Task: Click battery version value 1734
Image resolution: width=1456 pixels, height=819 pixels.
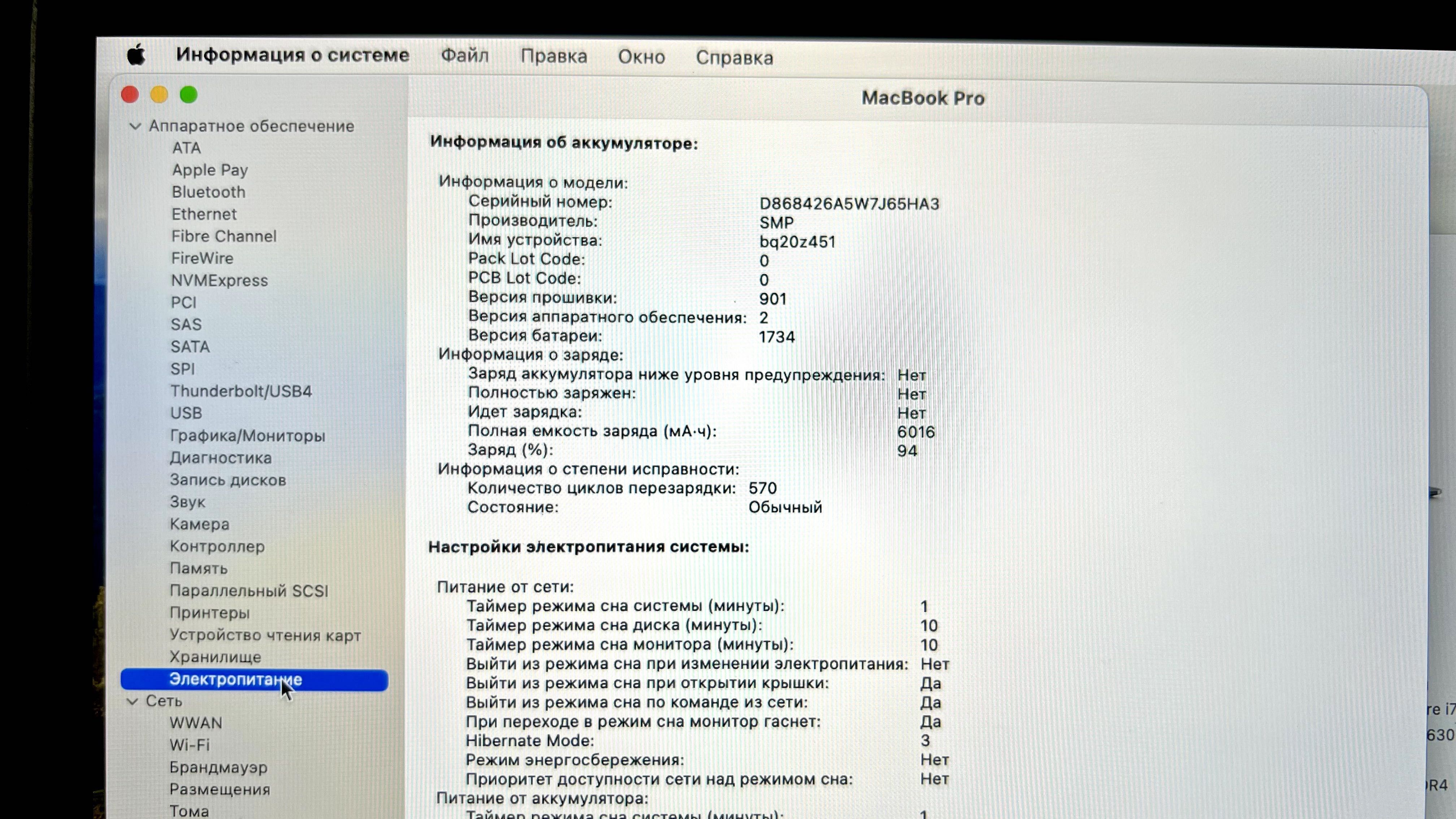Action: (777, 337)
